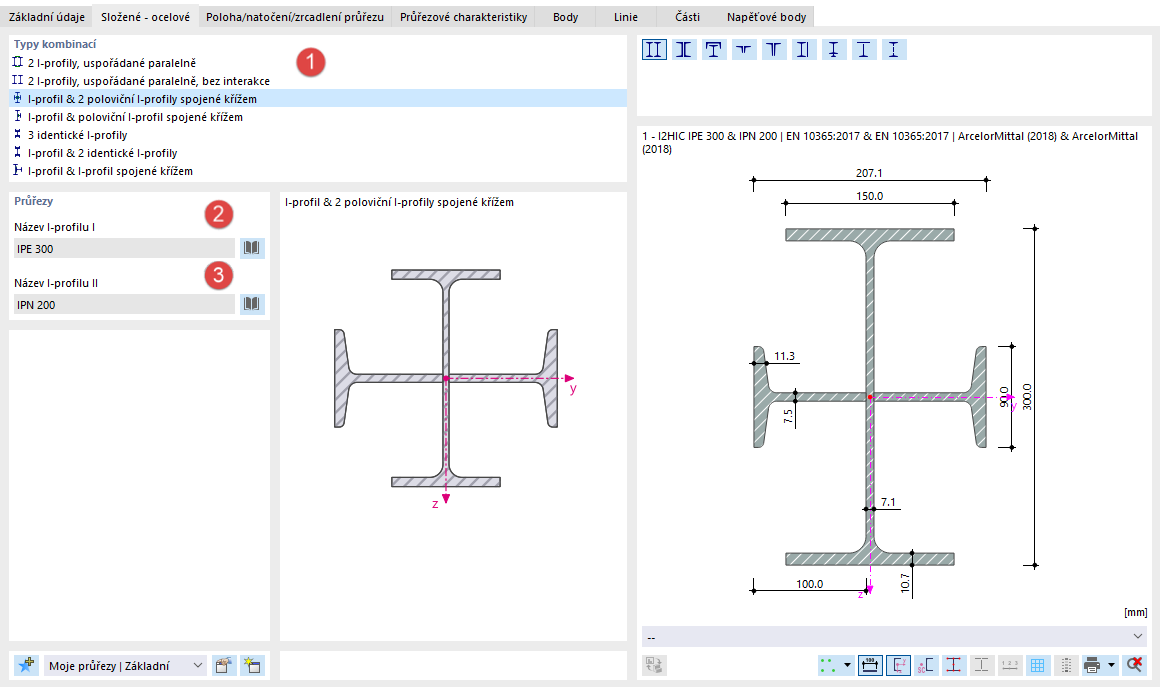Viewport: 1160px width, 687px height.
Task: Click the grayed dotted column icon
Action: pyautogui.click(x=1066, y=665)
